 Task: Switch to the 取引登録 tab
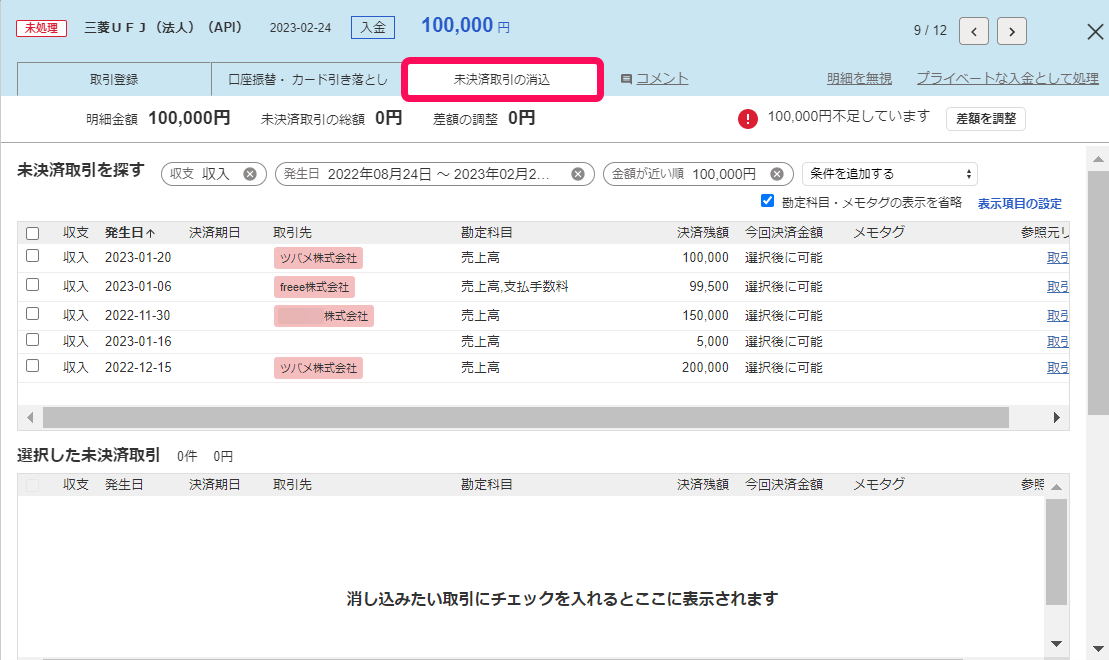pos(114,79)
